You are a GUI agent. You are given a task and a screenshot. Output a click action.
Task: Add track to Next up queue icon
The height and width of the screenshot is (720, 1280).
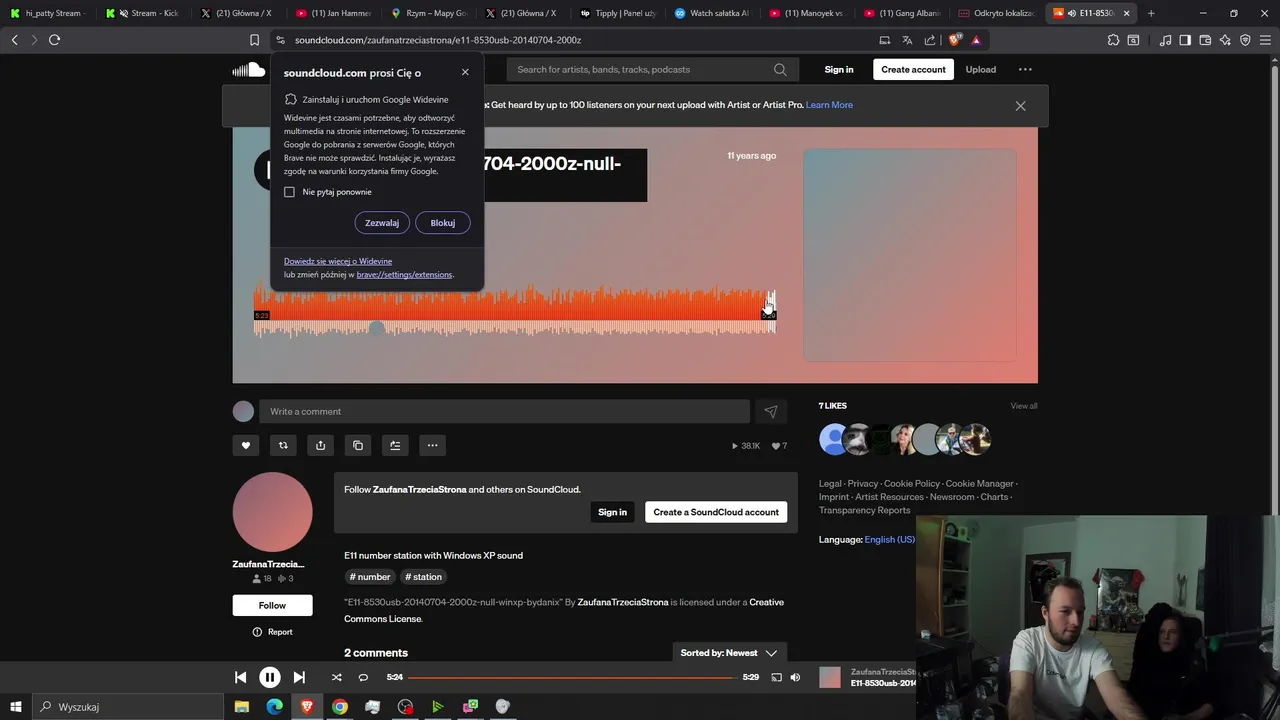click(x=395, y=445)
